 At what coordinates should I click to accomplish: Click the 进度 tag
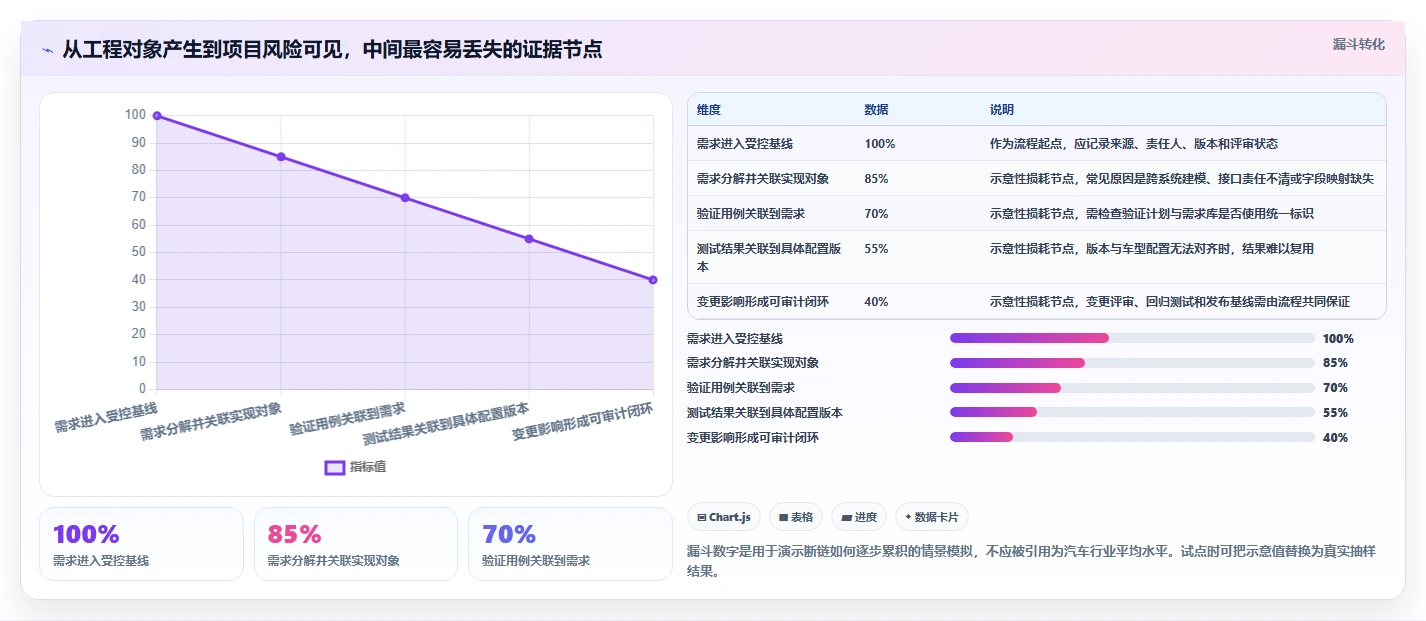(859, 517)
